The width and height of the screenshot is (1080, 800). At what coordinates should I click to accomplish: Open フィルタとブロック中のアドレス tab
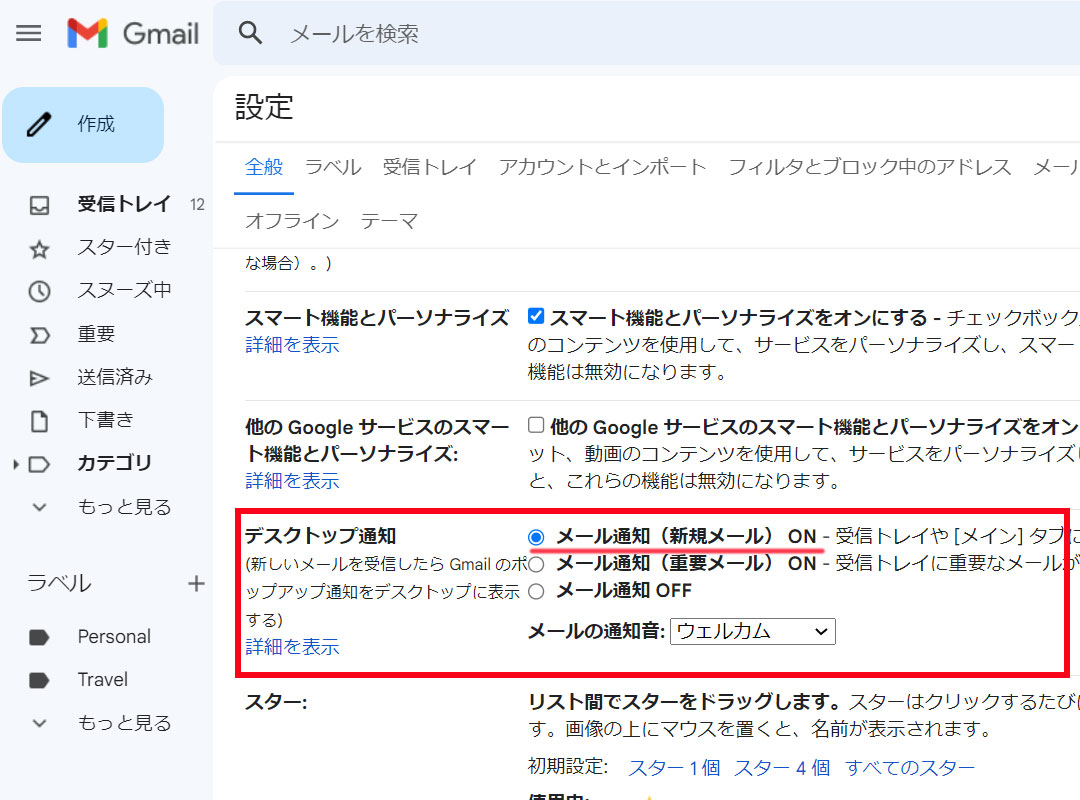click(870, 167)
